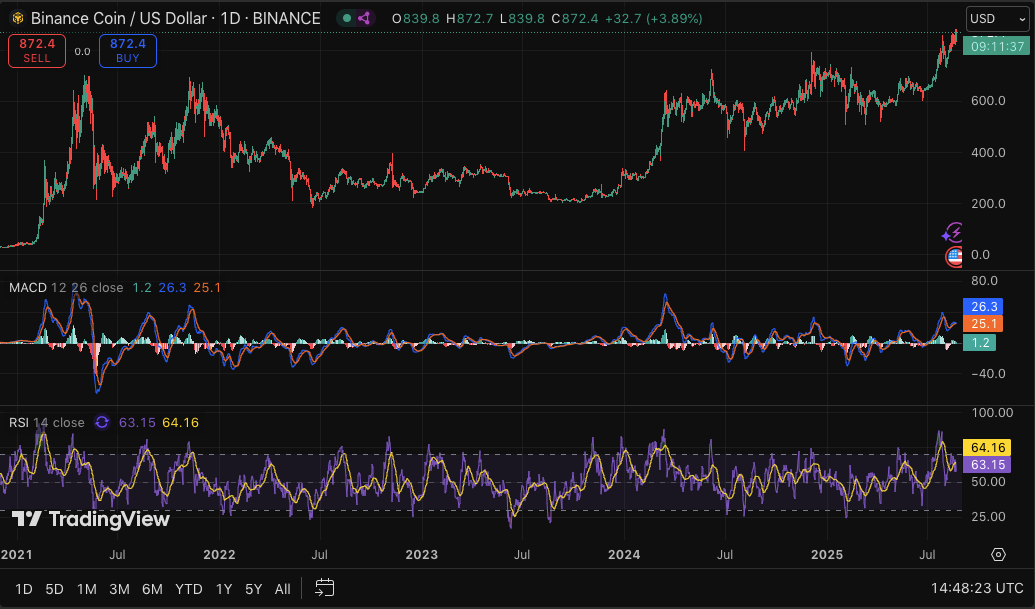Click the RSI purple refresh cycle icon
Screen dimensions: 1035x609
[x=102, y=422]
